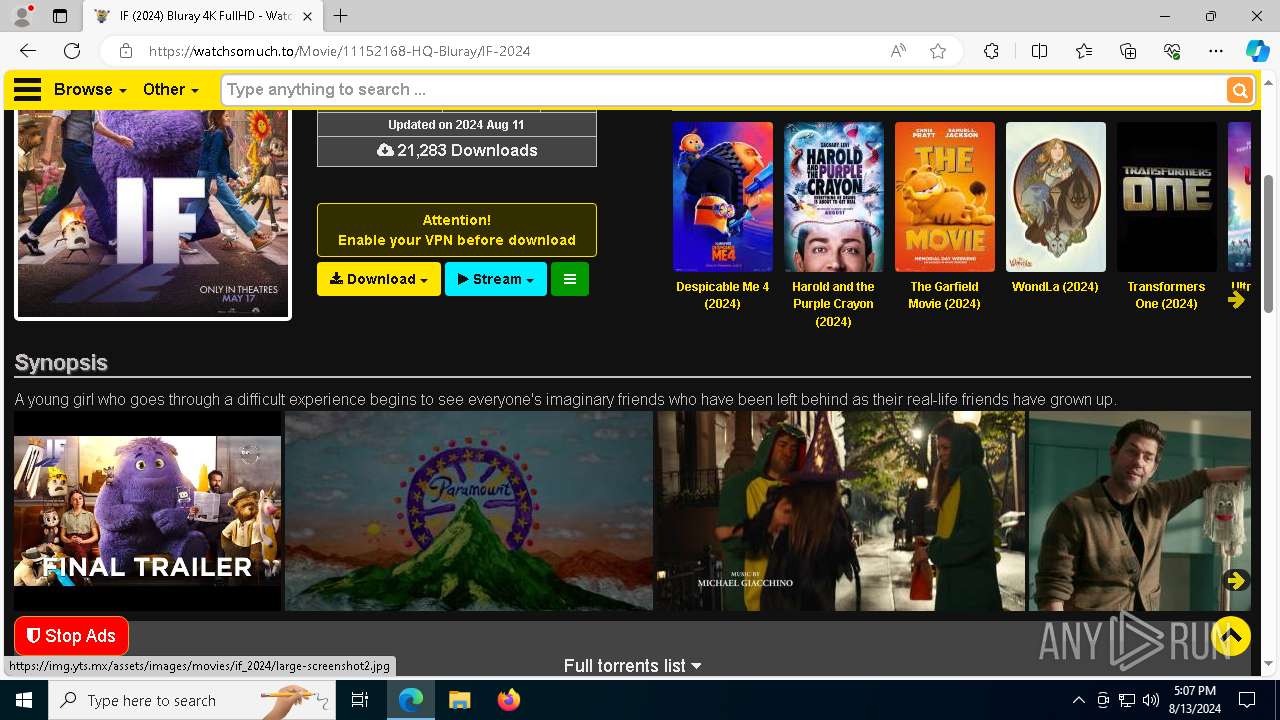Image resolution: width=1280 pixels, height=720 pixels.
Task: Open the WondLa poster thumbnail
Action: tap(1056, 197)
